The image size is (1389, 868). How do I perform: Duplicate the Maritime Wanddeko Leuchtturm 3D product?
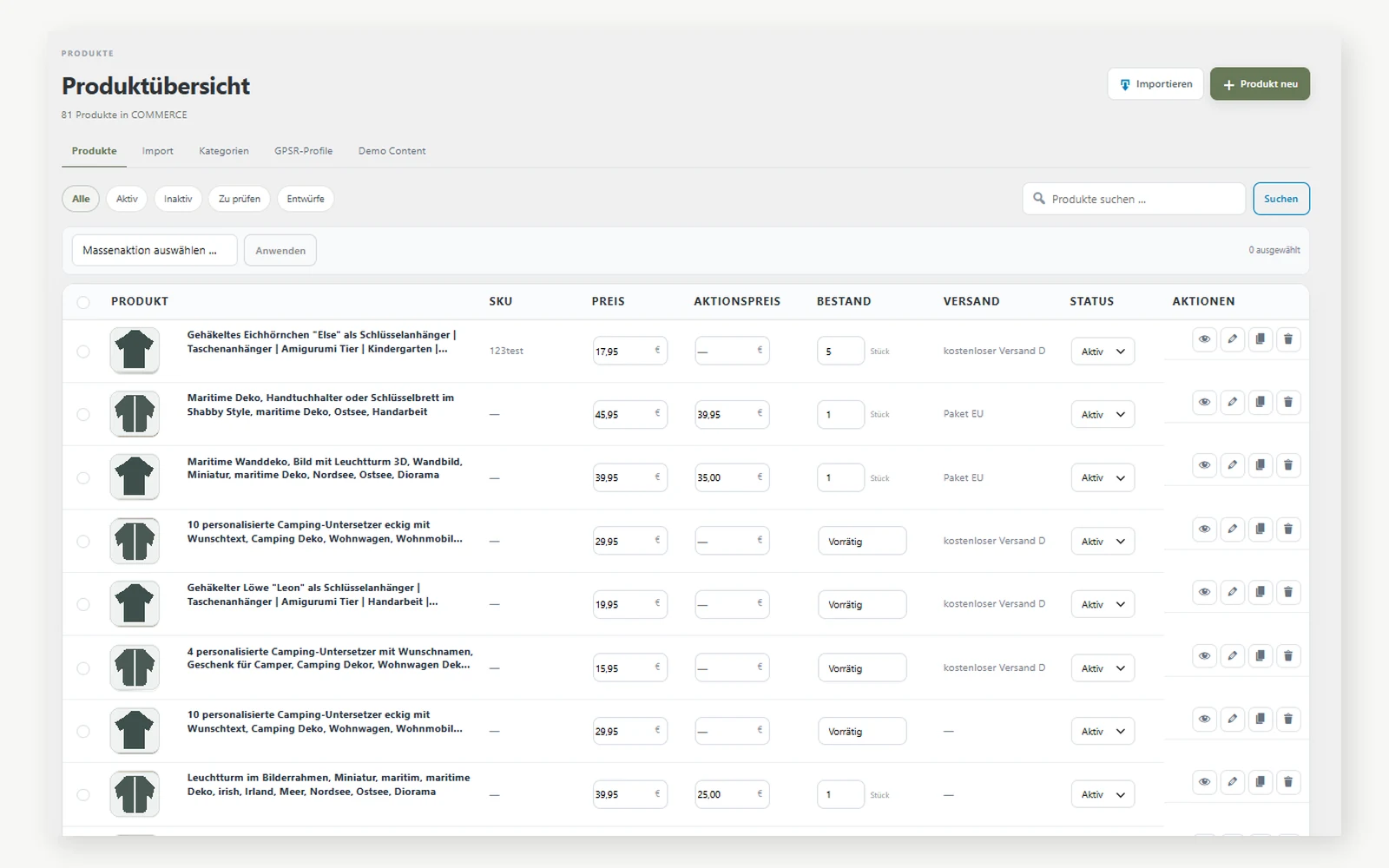point(1261,465)
